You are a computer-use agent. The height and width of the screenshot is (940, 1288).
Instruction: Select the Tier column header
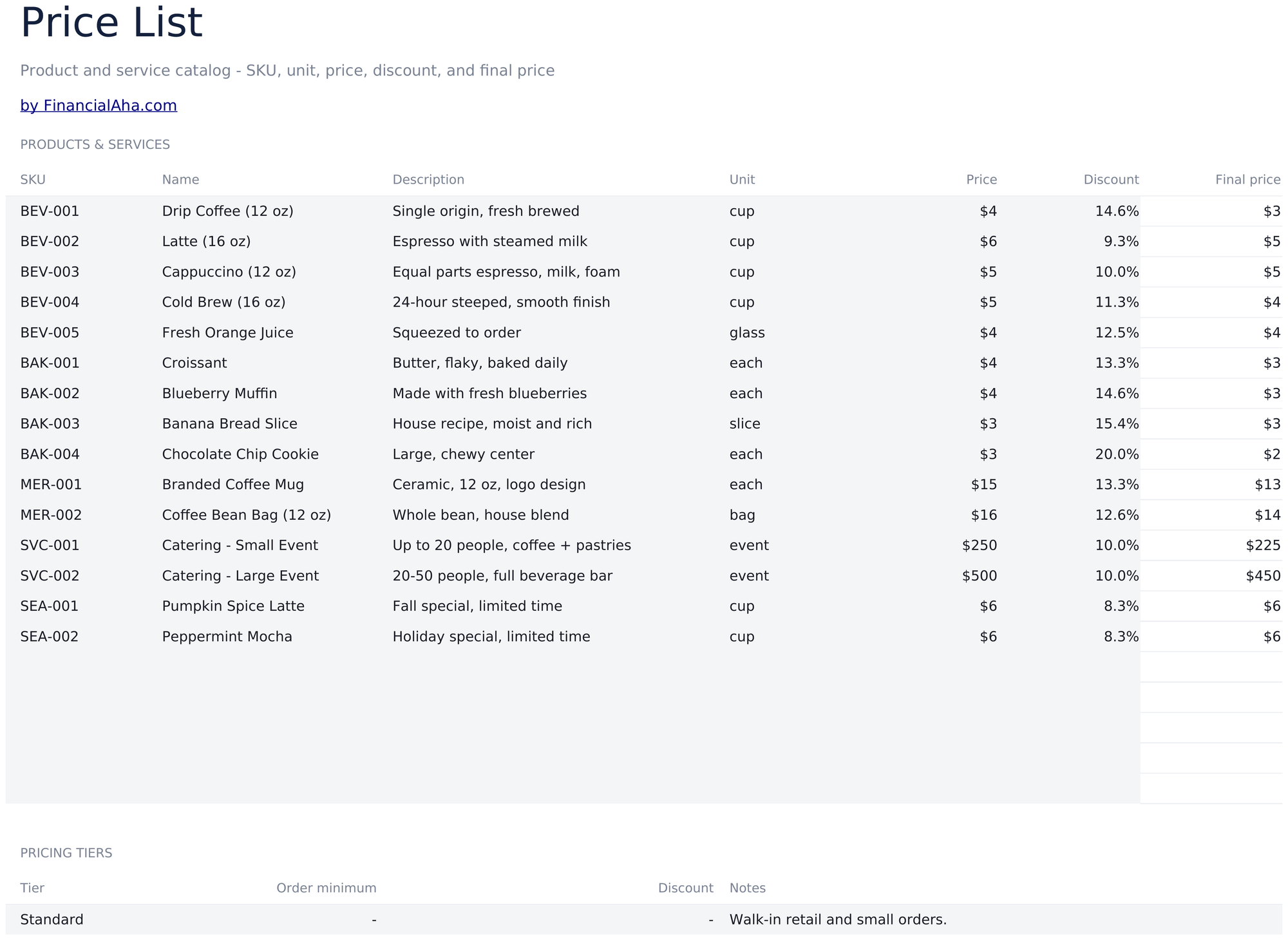[32, 888]
